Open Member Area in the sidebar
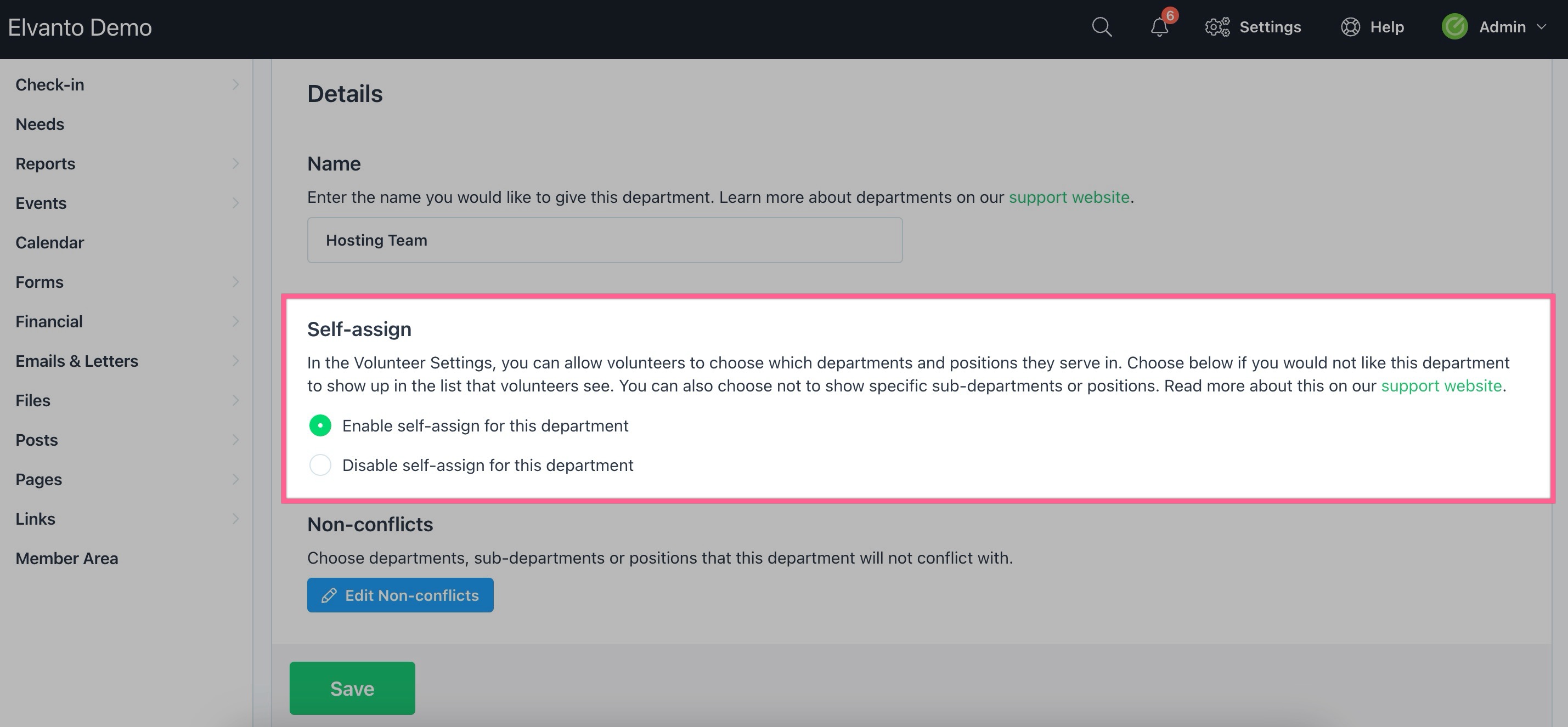Screen dimensions: 1568x727 click(x=67, y=559)
